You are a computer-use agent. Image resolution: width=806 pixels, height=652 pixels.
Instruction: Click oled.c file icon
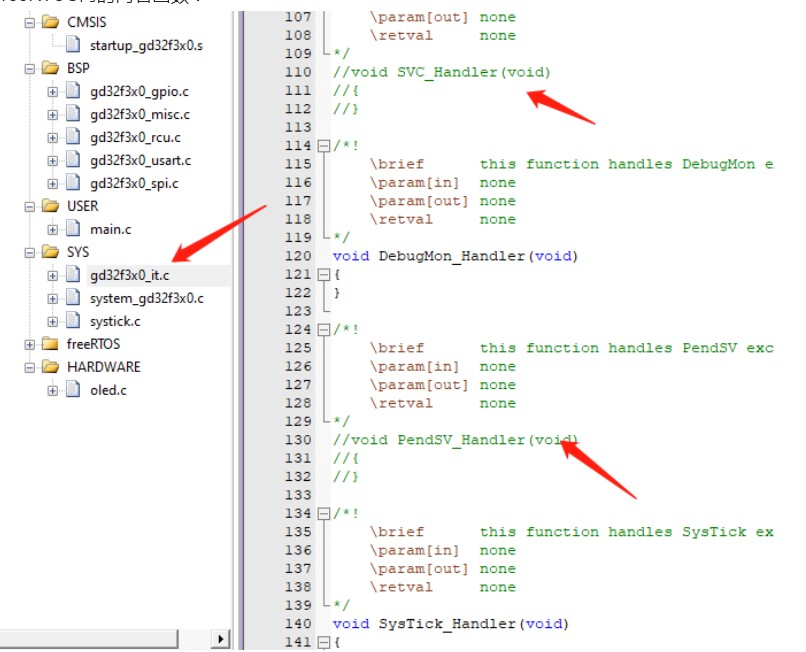click(73, 390)
